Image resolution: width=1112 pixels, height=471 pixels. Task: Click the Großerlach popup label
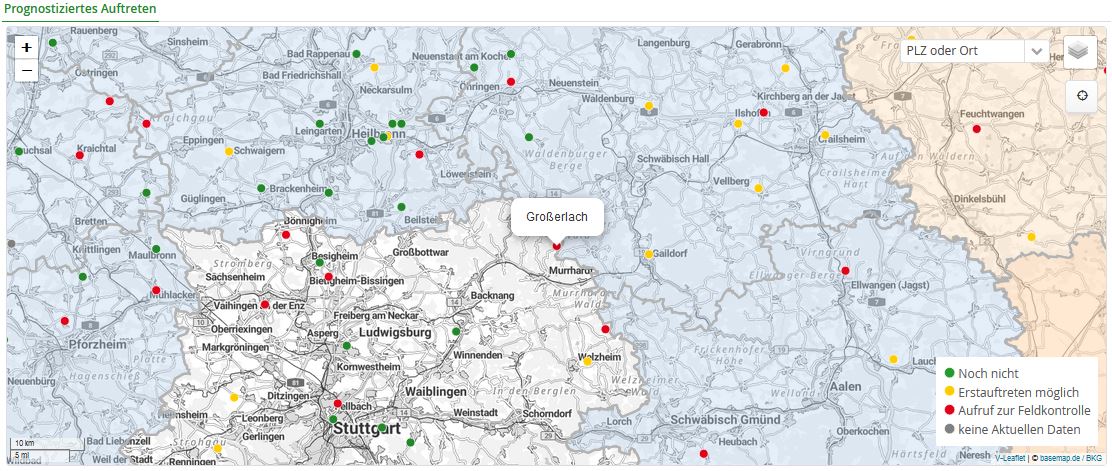[x=557, y=216]
